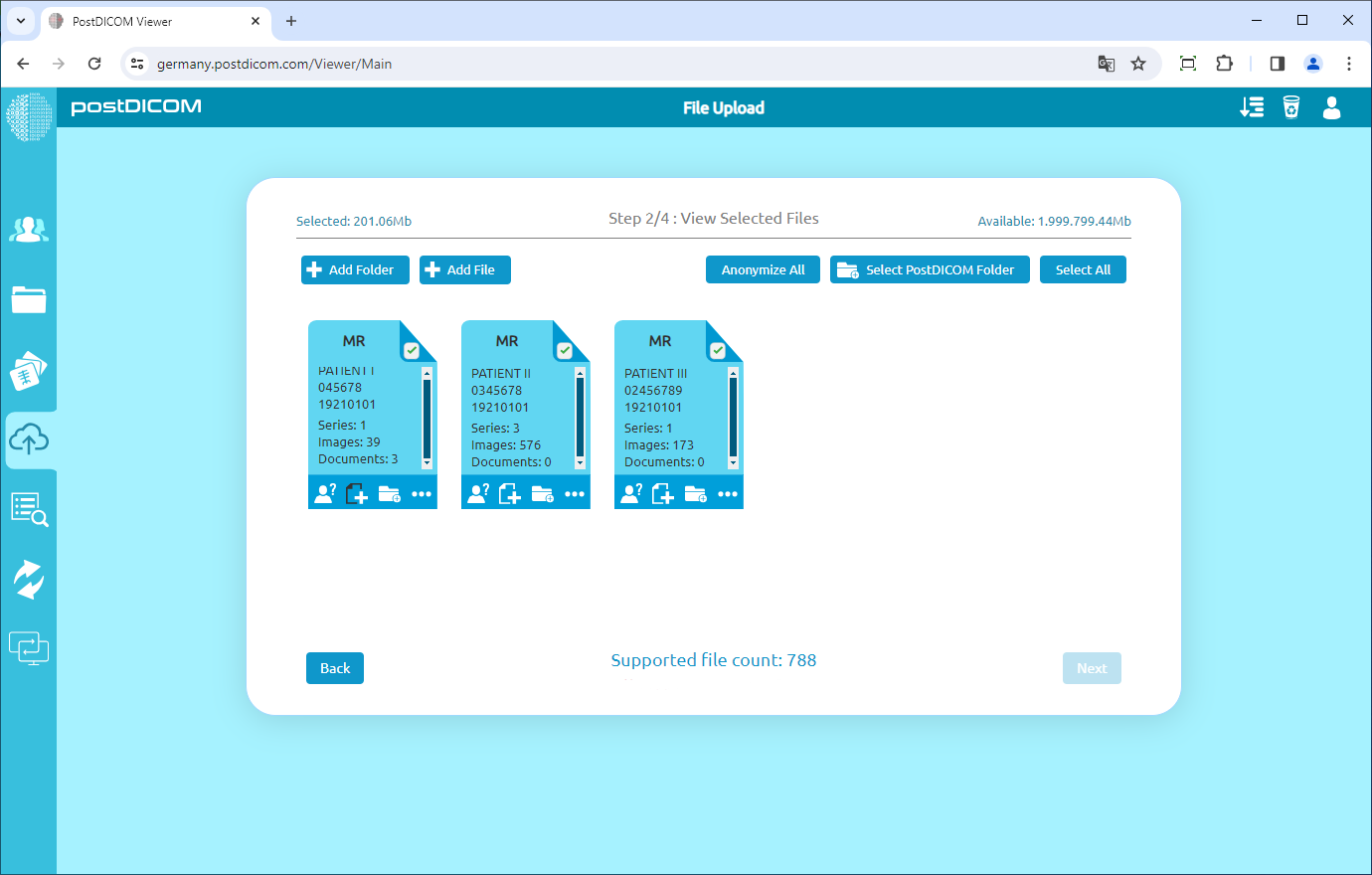The image size is (1372, 875).
Task: Open the Recycle Bin at top right
Action: point(1291,106)
